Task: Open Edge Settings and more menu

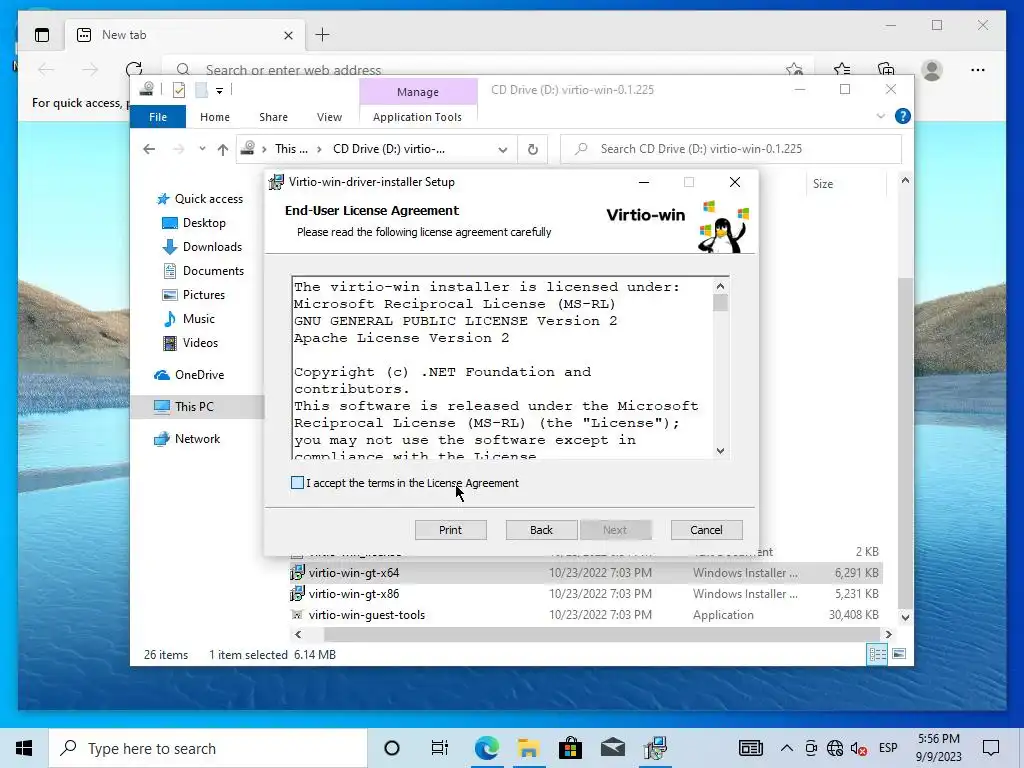Action: point(978,70)
